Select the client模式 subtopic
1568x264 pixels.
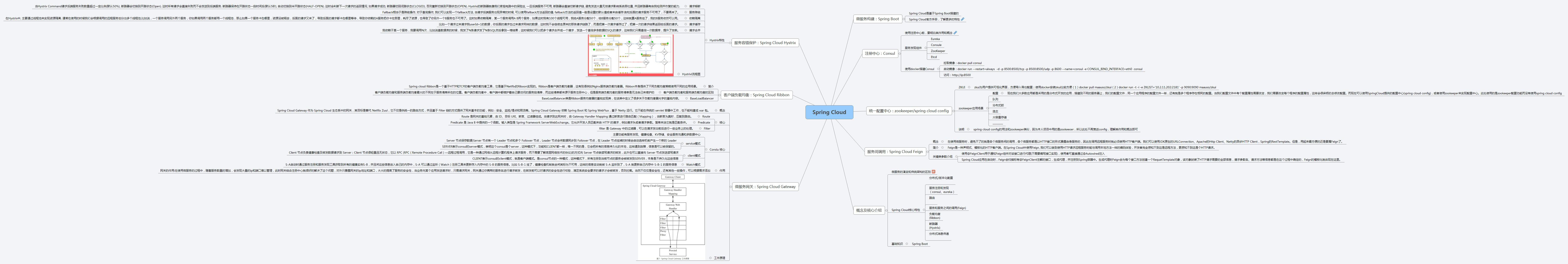pyautogui.click(x=694, y=156)
